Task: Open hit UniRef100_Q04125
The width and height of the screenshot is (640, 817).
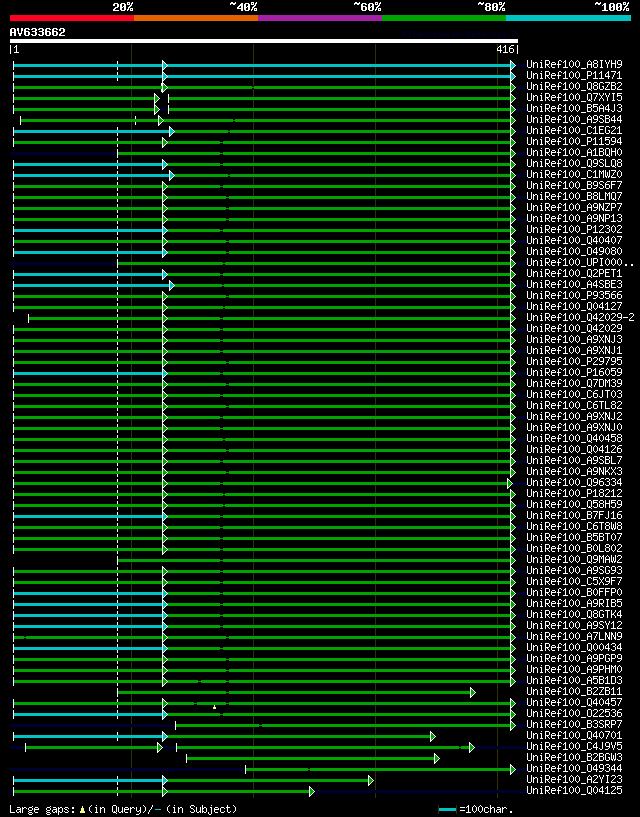Action: [x=574, y=791]
